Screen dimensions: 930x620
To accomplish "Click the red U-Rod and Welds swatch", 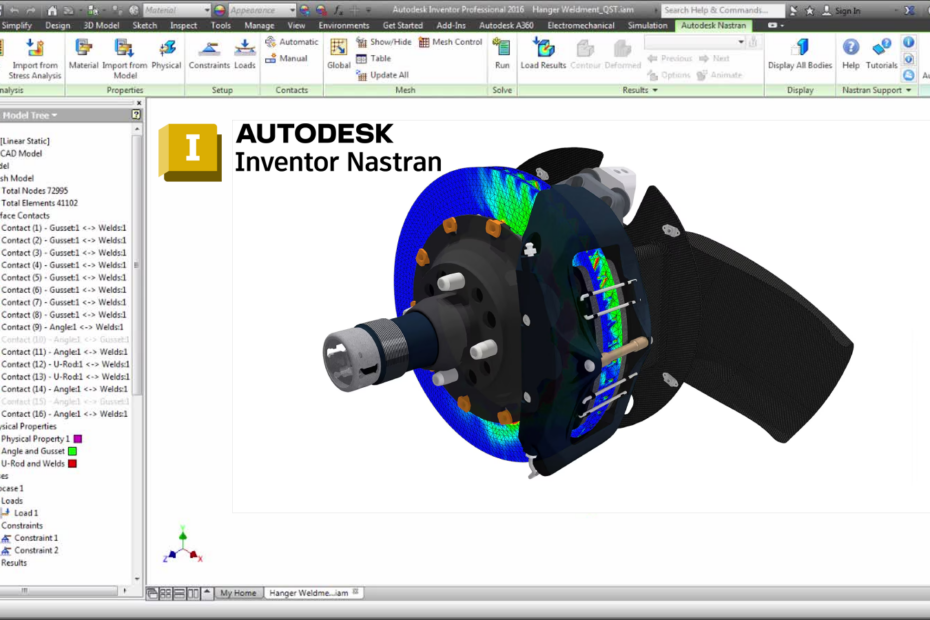I will 72,464.
